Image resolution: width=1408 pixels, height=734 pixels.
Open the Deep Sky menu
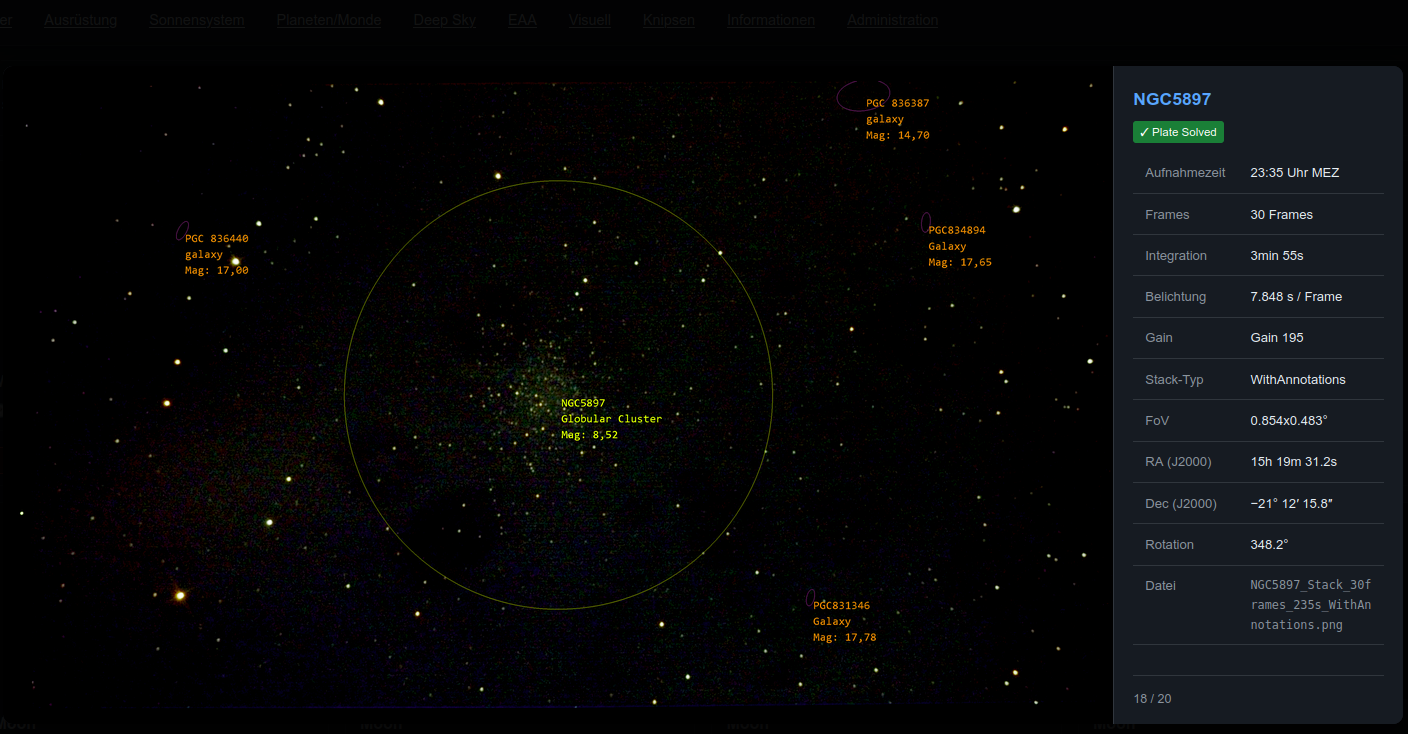tap(445, 20)
